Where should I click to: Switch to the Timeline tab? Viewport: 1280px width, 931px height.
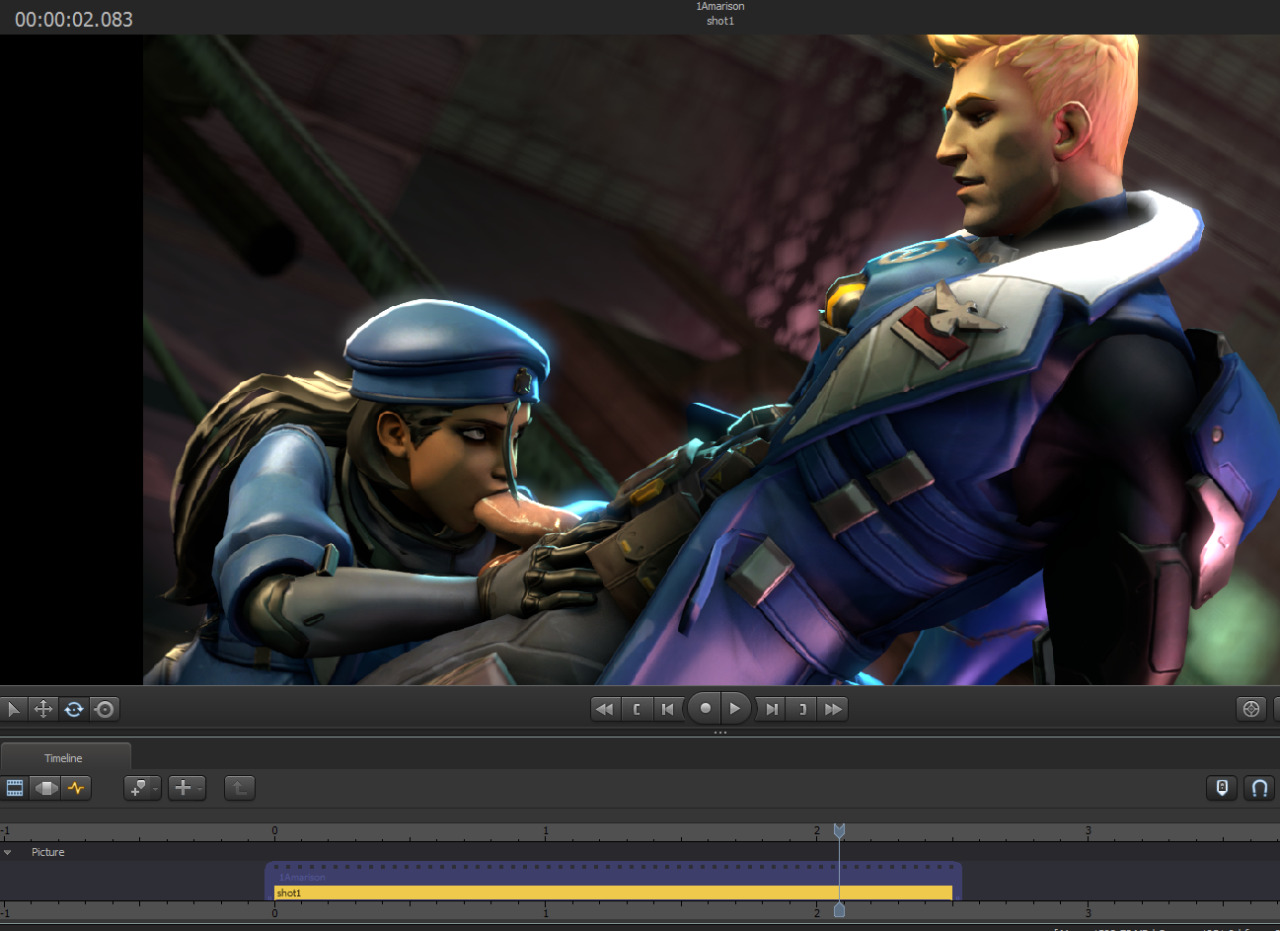pyautogui.click(x=63, y=758)
